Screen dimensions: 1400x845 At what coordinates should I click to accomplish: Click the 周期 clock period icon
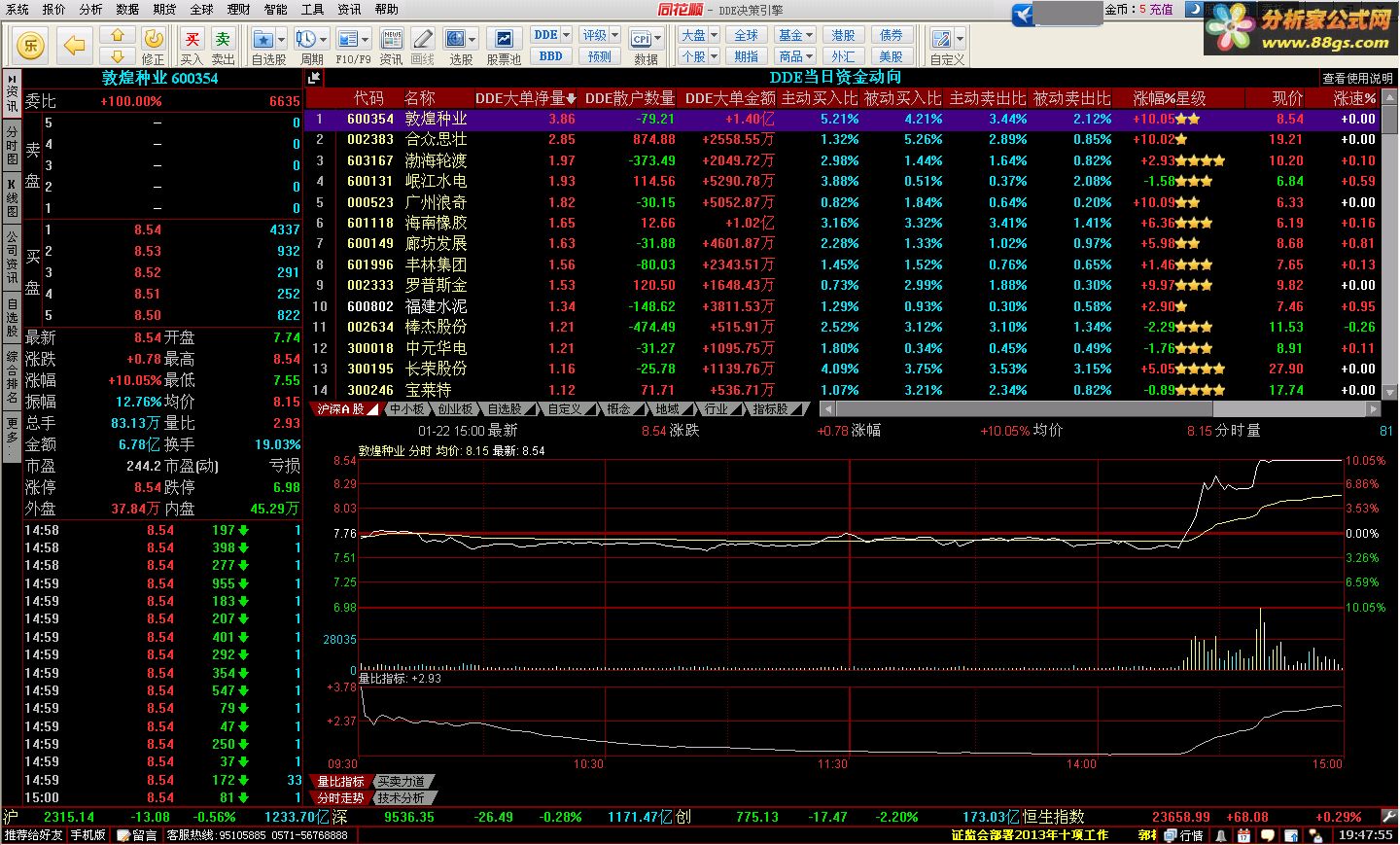[x=306, y=39]
